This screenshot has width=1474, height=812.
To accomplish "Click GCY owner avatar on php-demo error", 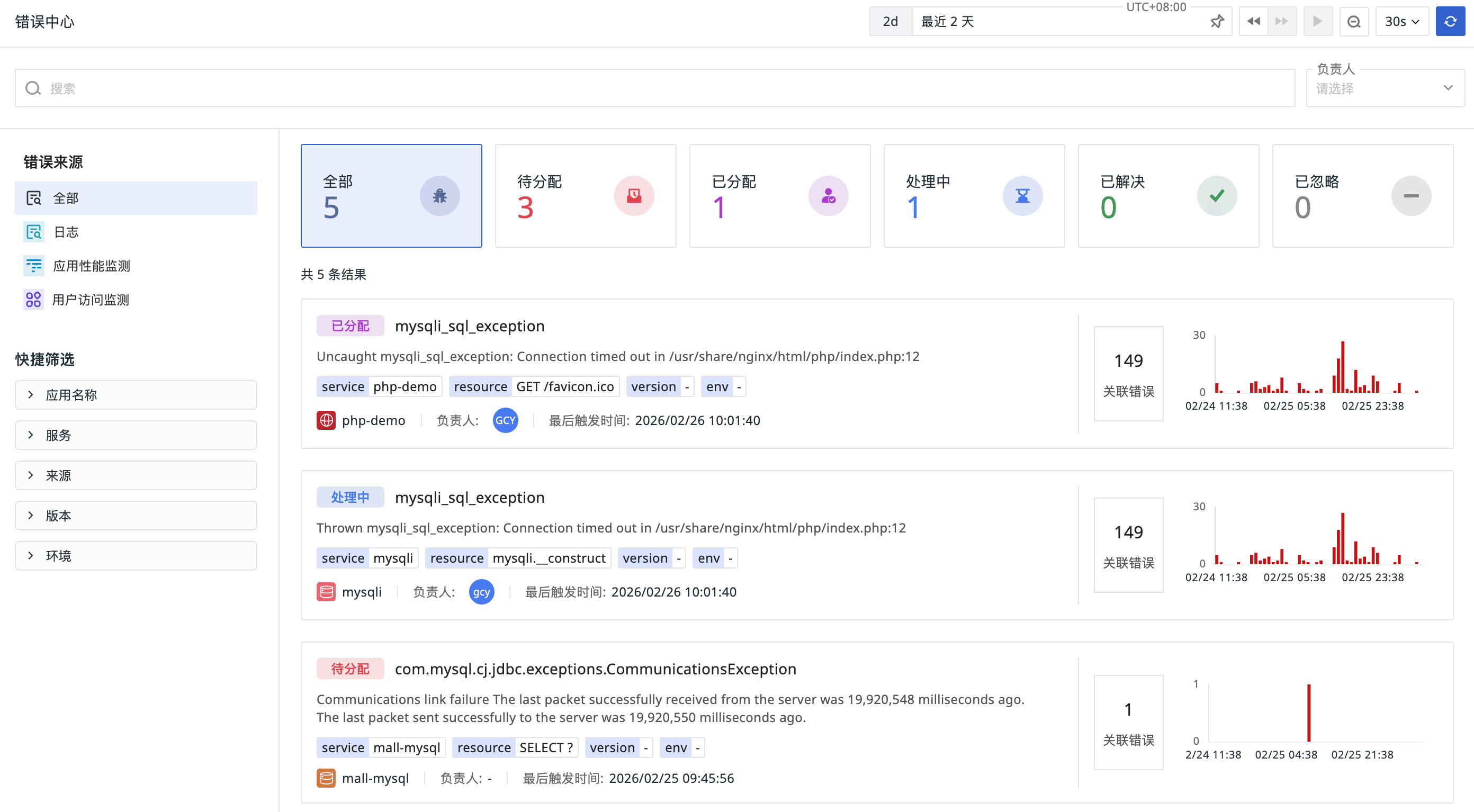I will (505, 421).
